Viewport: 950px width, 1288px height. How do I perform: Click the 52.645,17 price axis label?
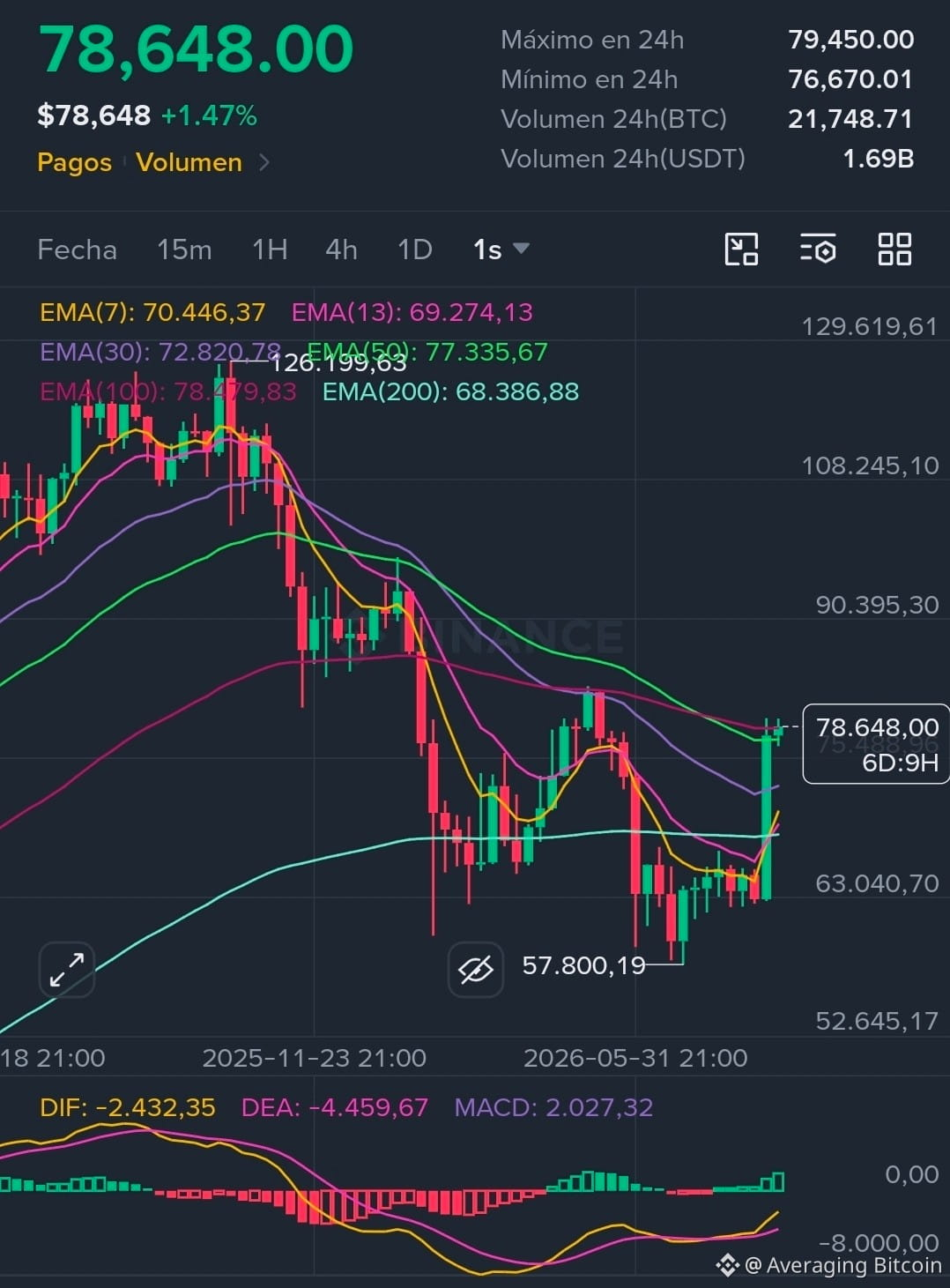(x=877, y=1021)
